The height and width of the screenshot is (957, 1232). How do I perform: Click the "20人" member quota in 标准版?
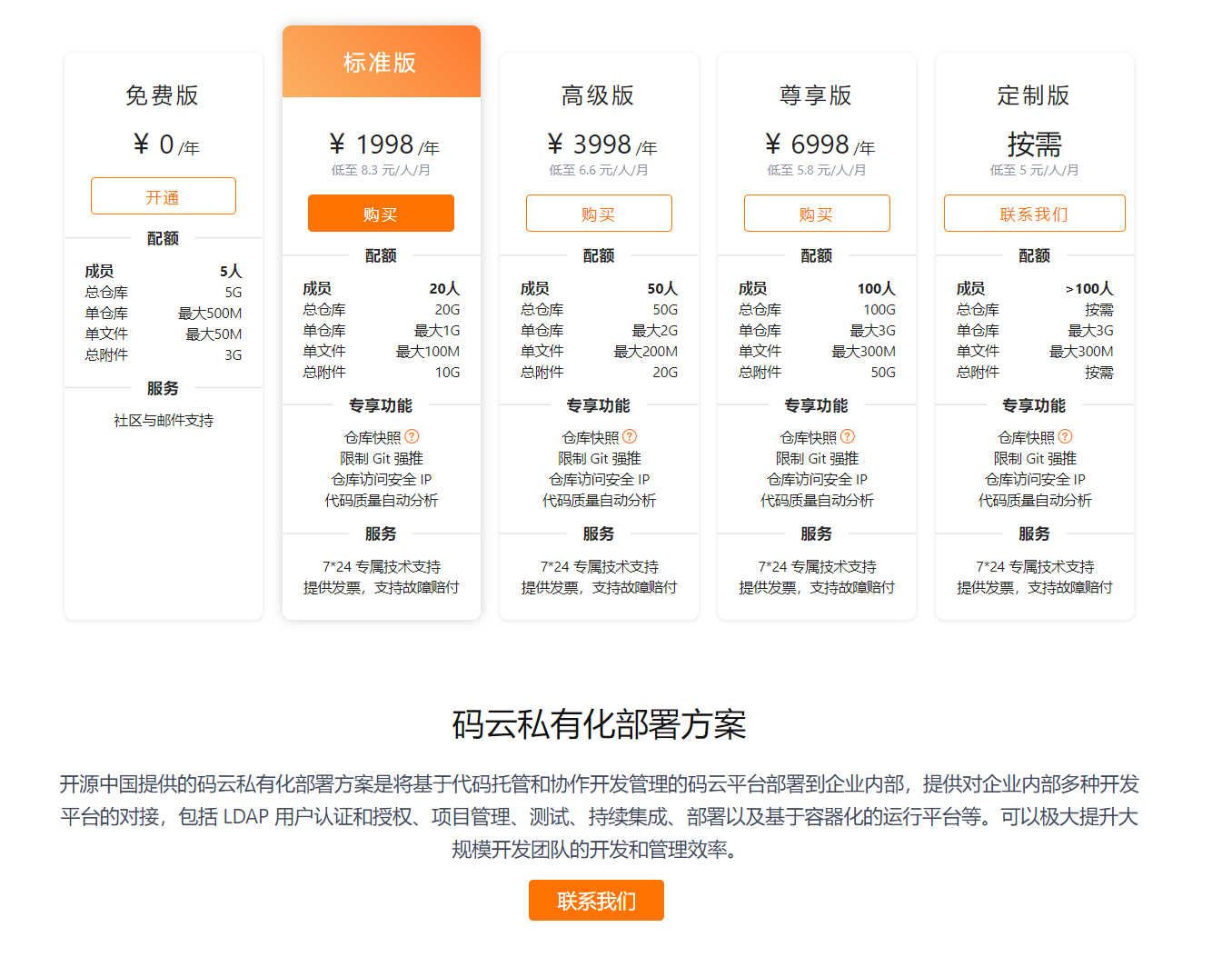pyautogui.click(x=445, y=289)
